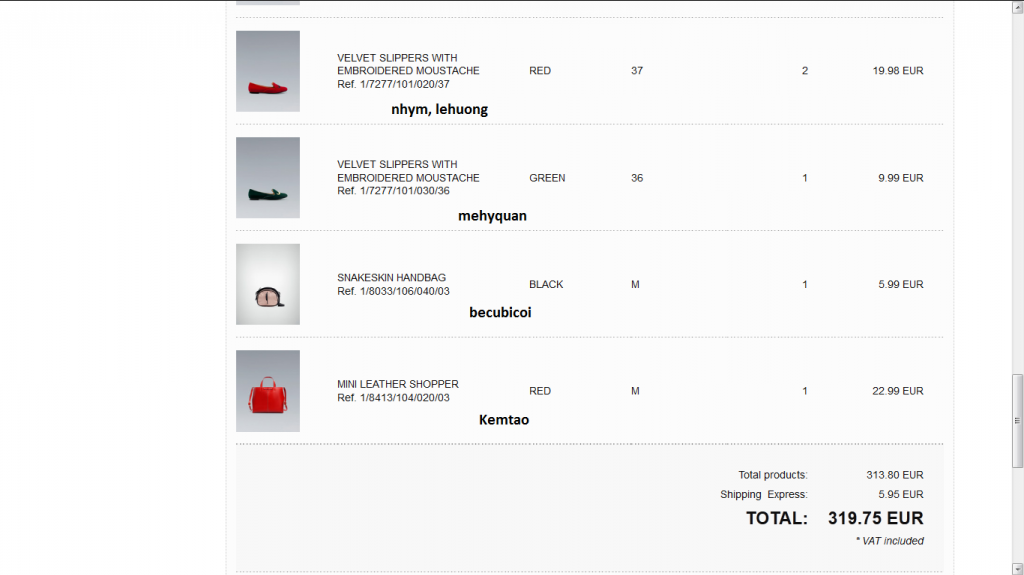Click the MINI LEATHER SHOPPER product name
Viewport: 1024px width, 575px height.
(398, 384)
